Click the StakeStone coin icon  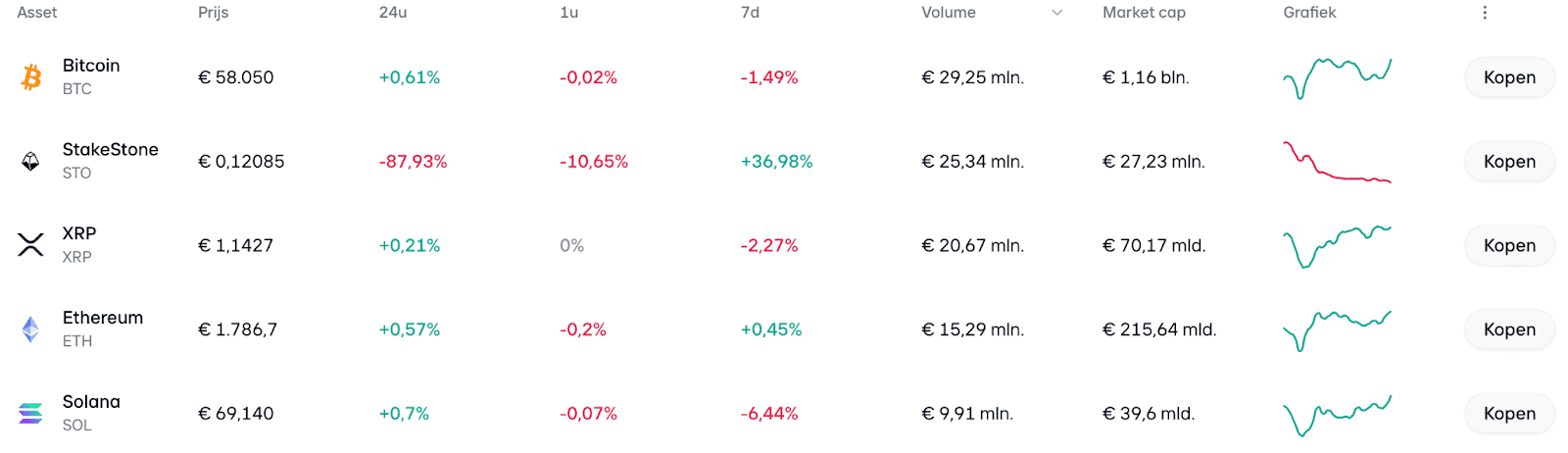point(31,162)
